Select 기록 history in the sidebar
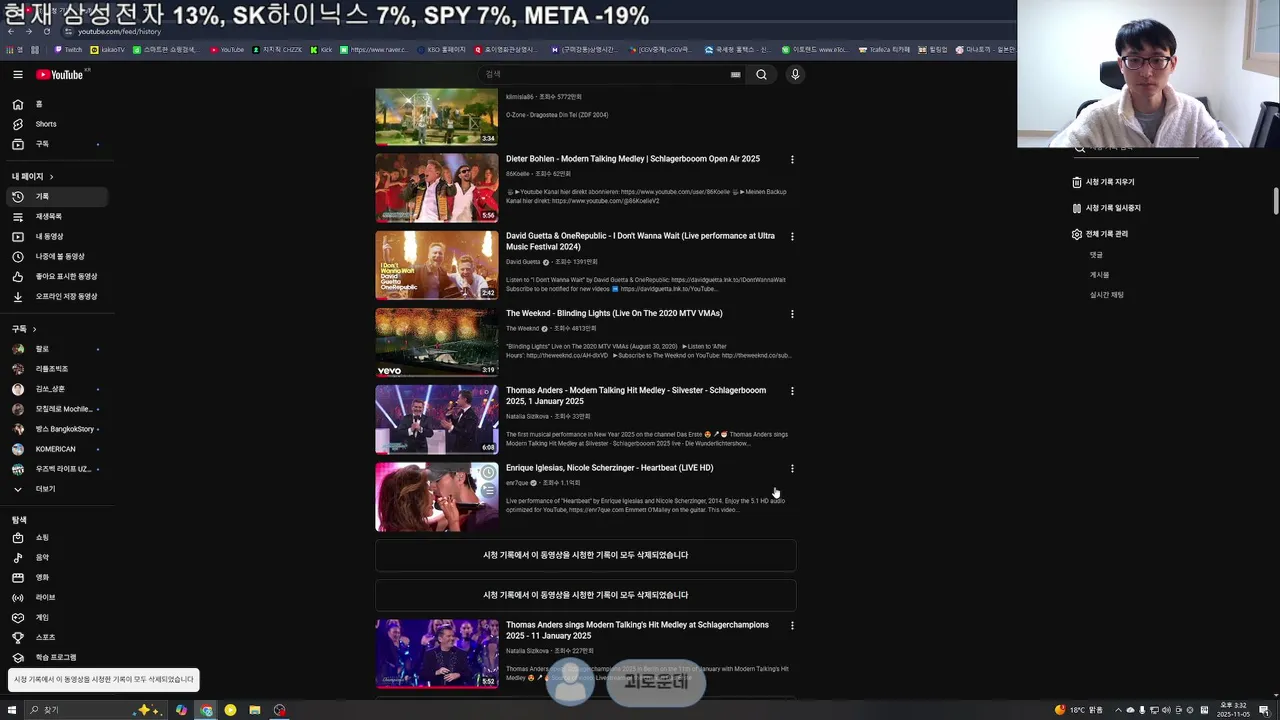 (x=55, y=196)
